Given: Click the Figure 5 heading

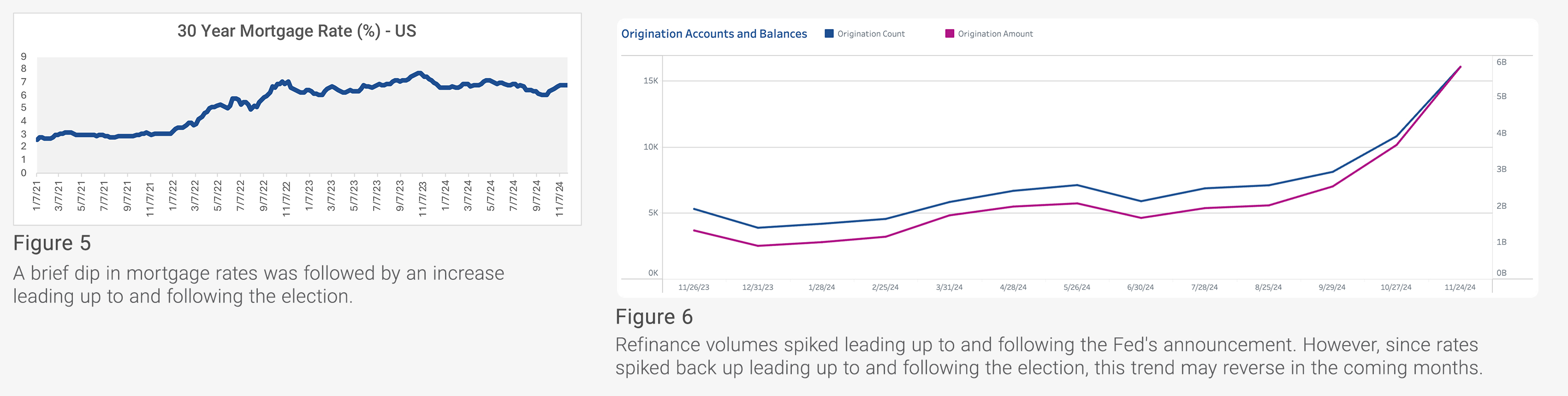Looking at the screenshot, I should tap(53, 243).
